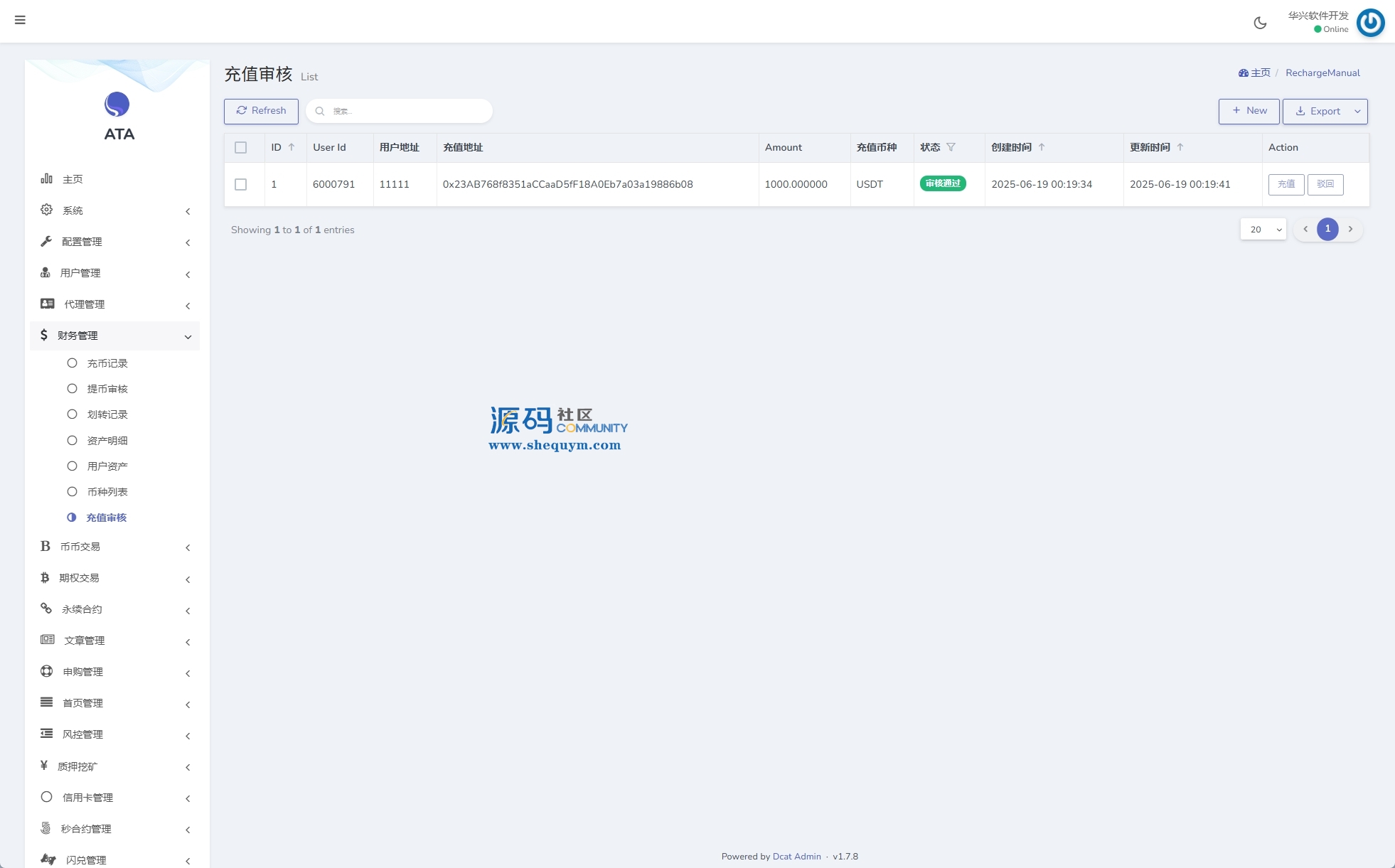
Task: Select 提币审核 submenu radio item
Action: point(107,389)
